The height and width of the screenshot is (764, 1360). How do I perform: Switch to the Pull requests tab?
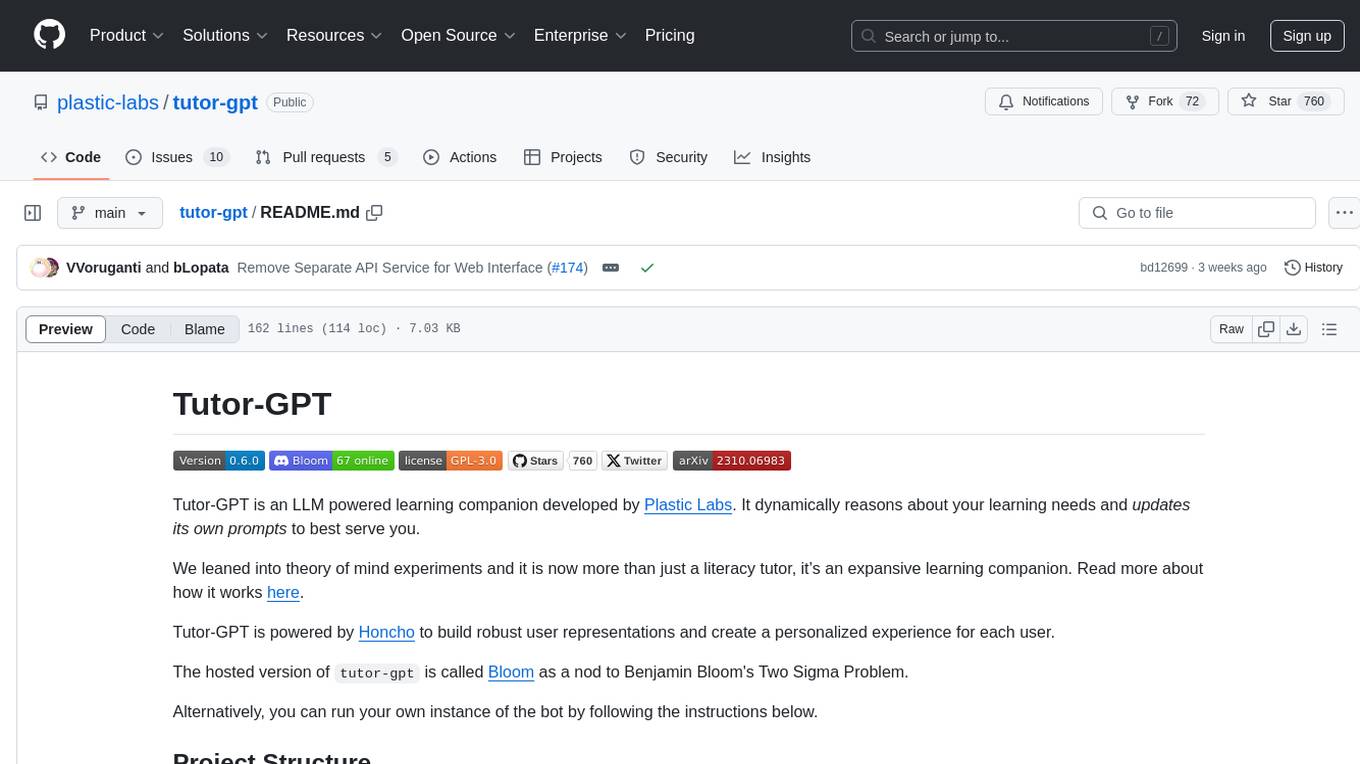click(x=326, y=157)
